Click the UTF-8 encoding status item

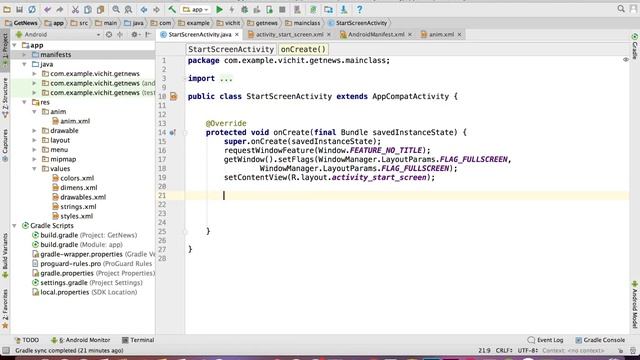pos(528,350)
